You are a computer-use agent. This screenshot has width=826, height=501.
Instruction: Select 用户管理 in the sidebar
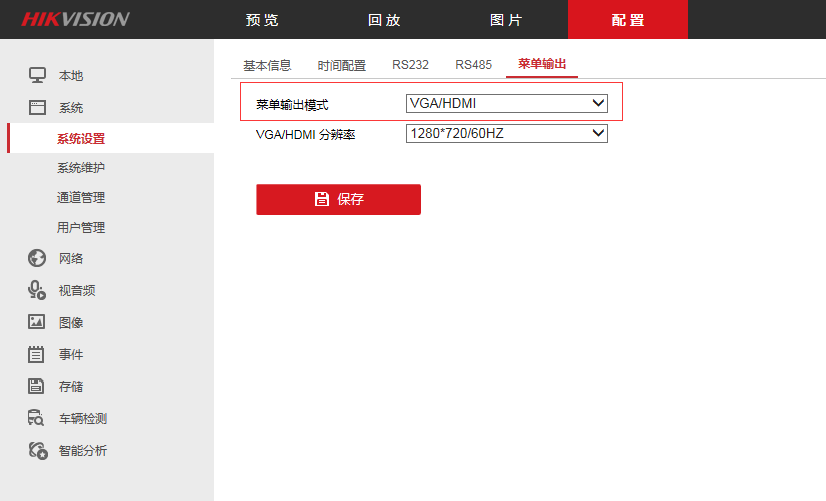click(81, 228)
